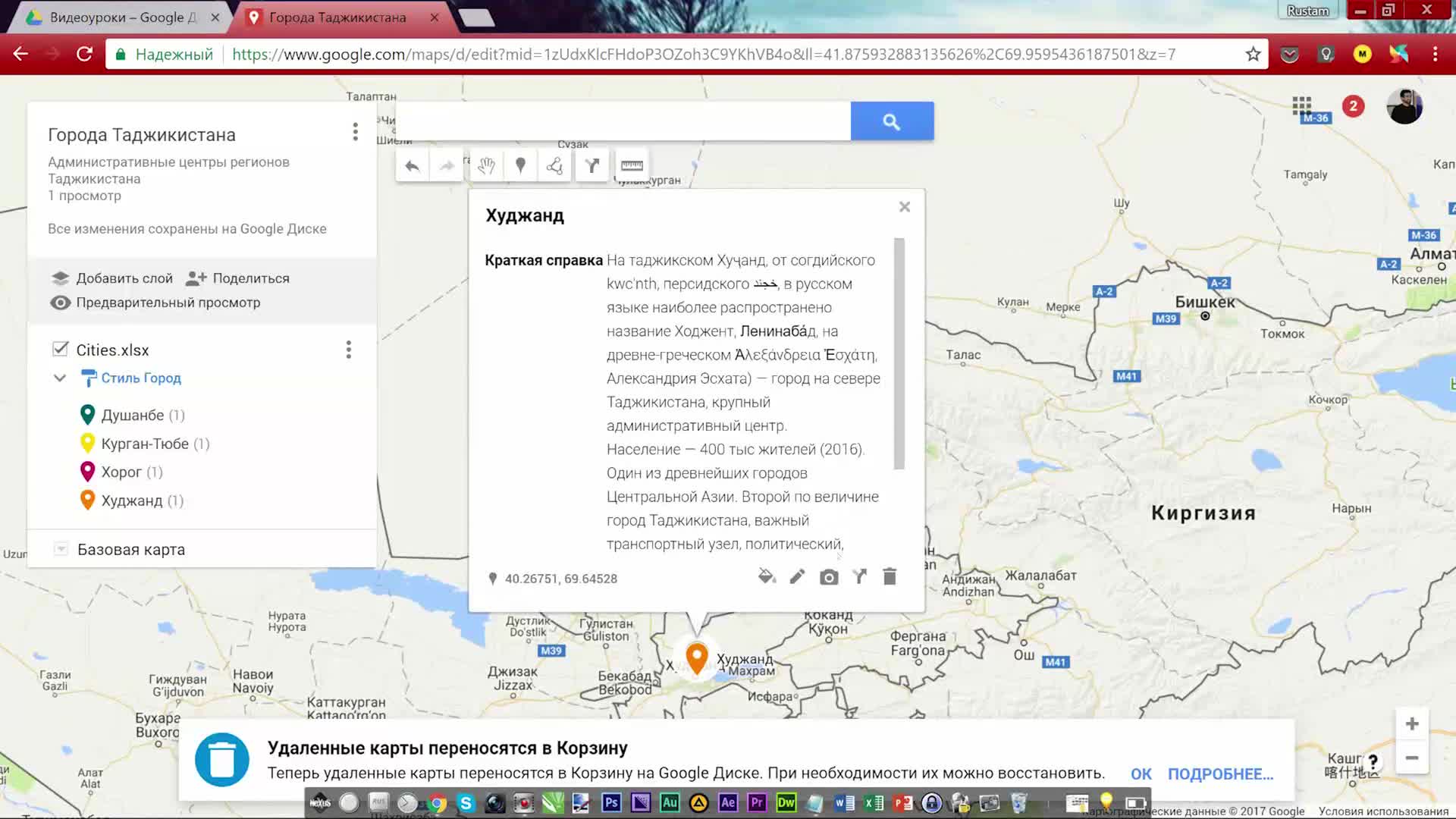Screen dimensions: 1456x819
Task: Open Cities.xlsx layer options menu
Action: point(348,350)
